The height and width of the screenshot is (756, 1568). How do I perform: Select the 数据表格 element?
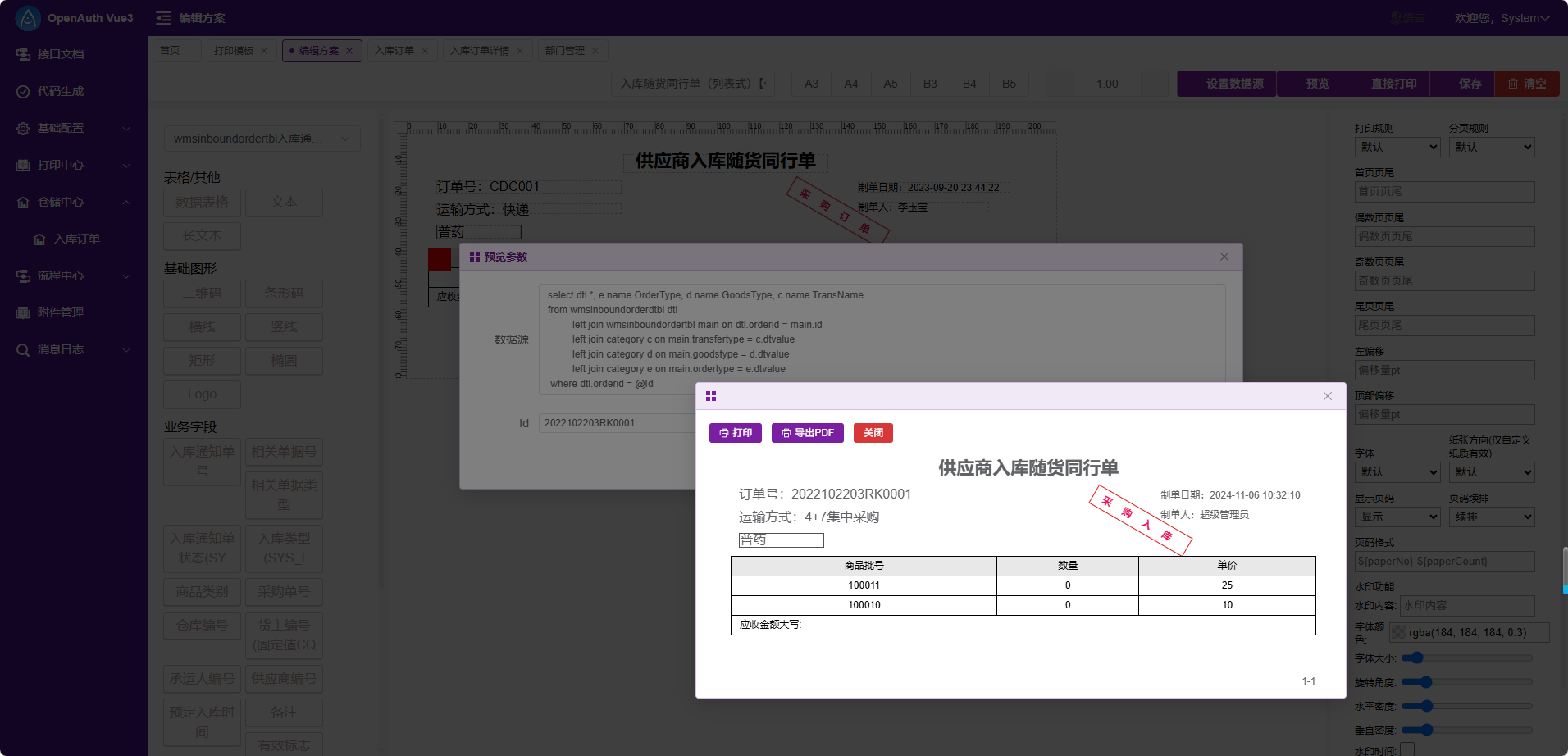tap(202, 203)
